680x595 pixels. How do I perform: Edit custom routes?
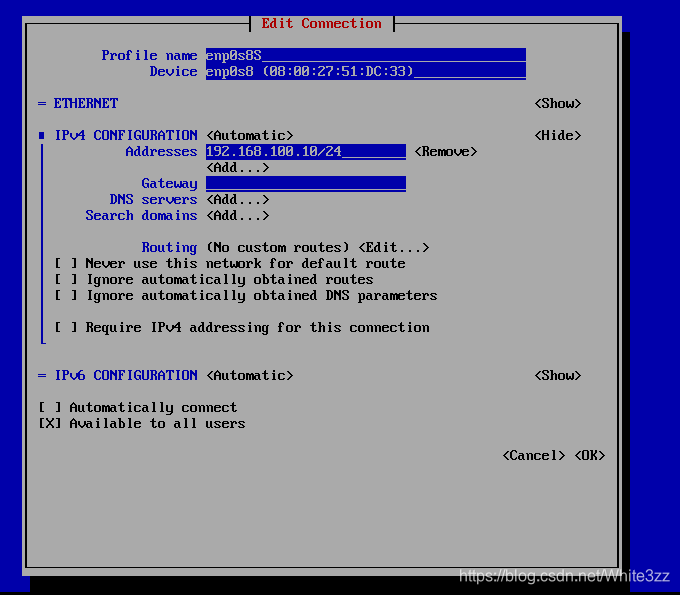pos(394,248)
